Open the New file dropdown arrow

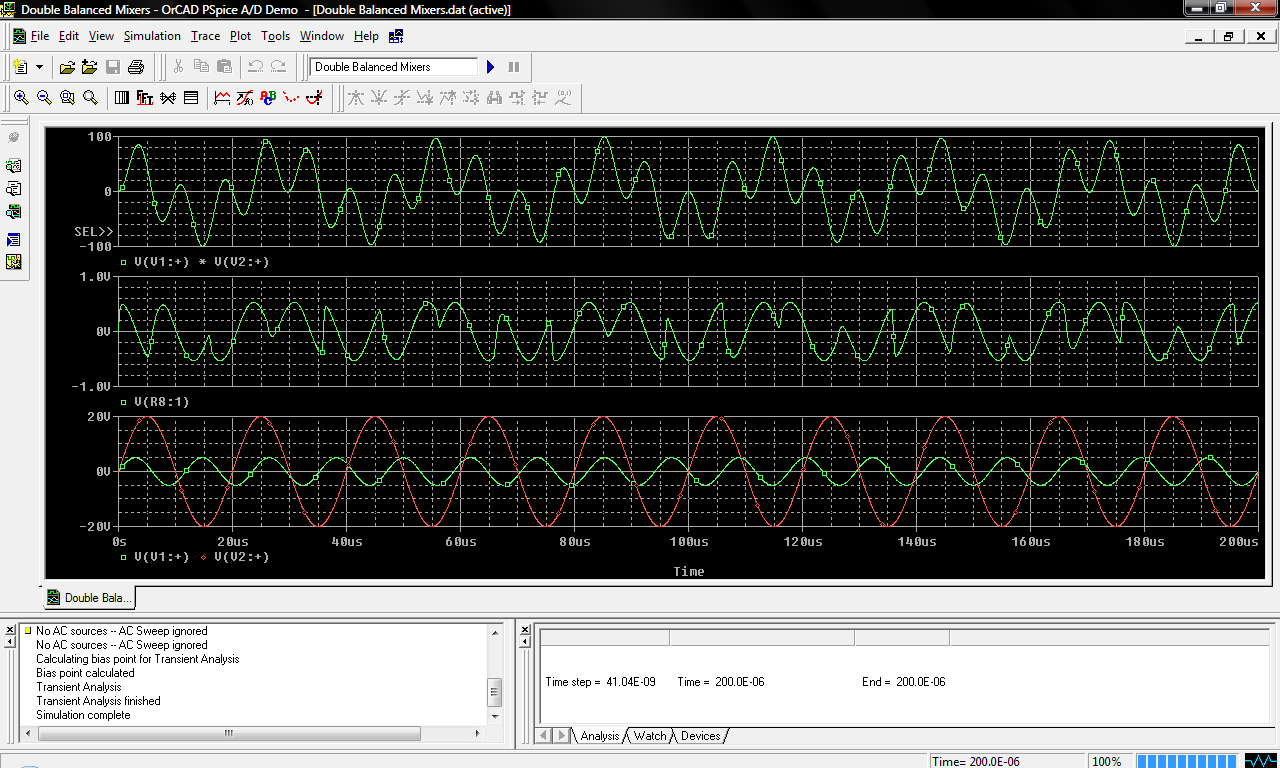(x=40, y=67)
